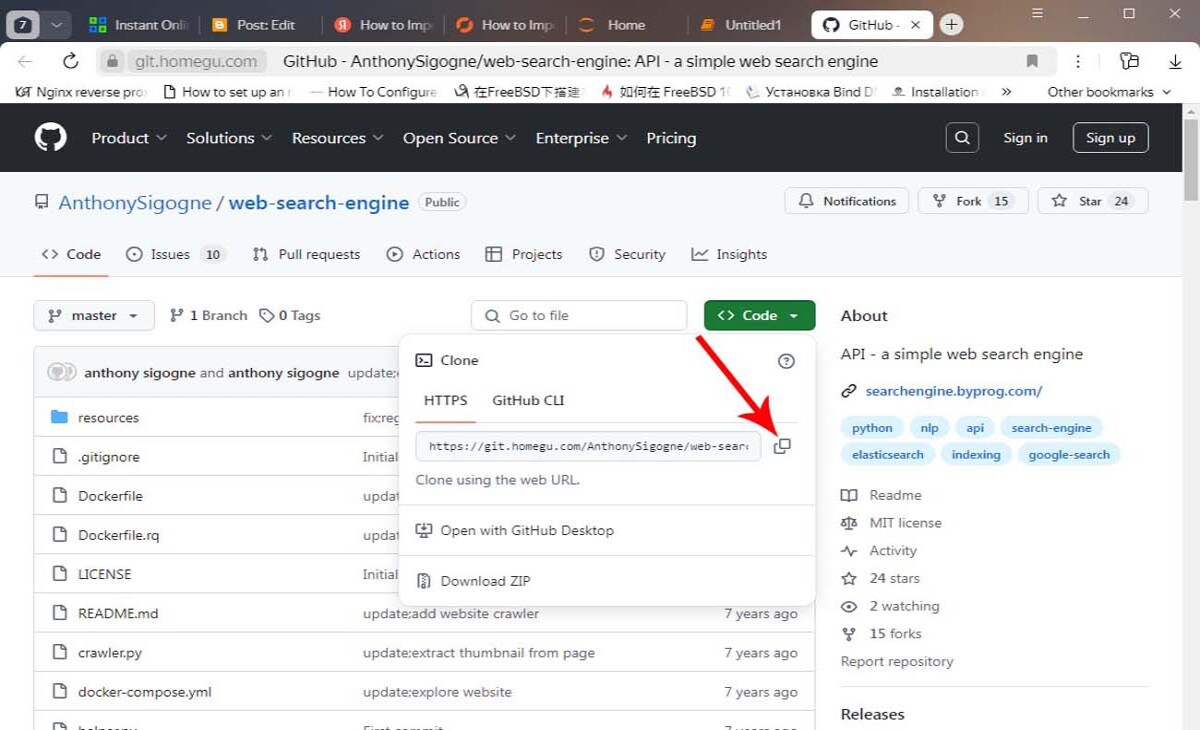Screen dimensions: 1200x730
Task: Open tab group counter showing 7
Action: [23, 25]
